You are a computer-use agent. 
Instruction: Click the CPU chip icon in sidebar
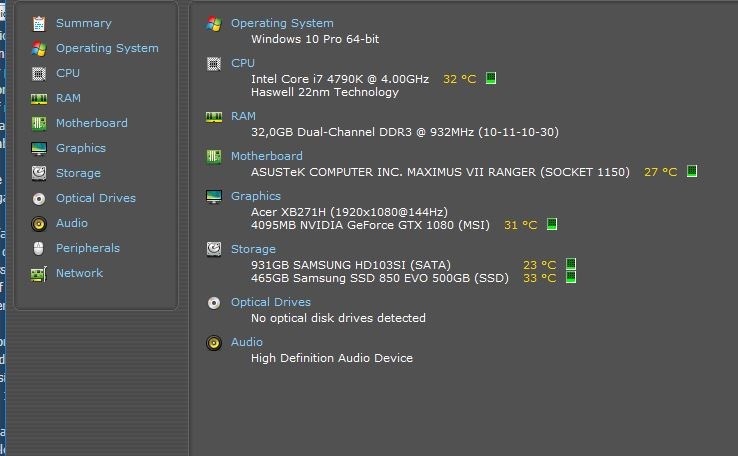(39, 73)
